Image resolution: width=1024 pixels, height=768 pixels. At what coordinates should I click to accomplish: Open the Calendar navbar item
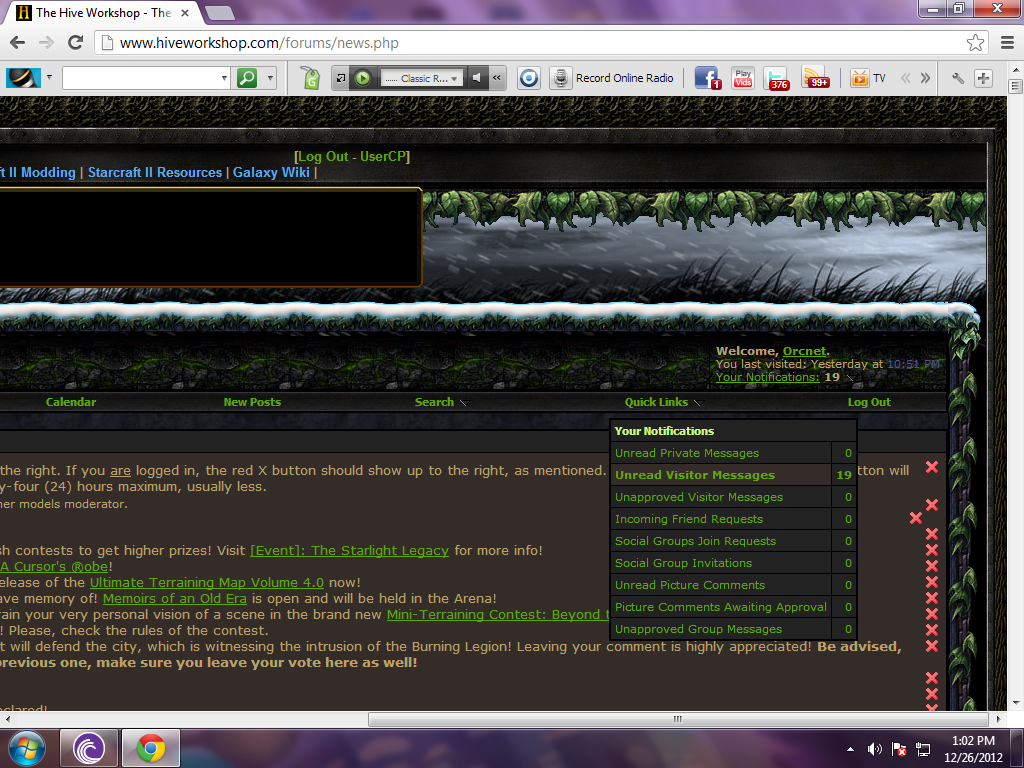pos(71,402)
